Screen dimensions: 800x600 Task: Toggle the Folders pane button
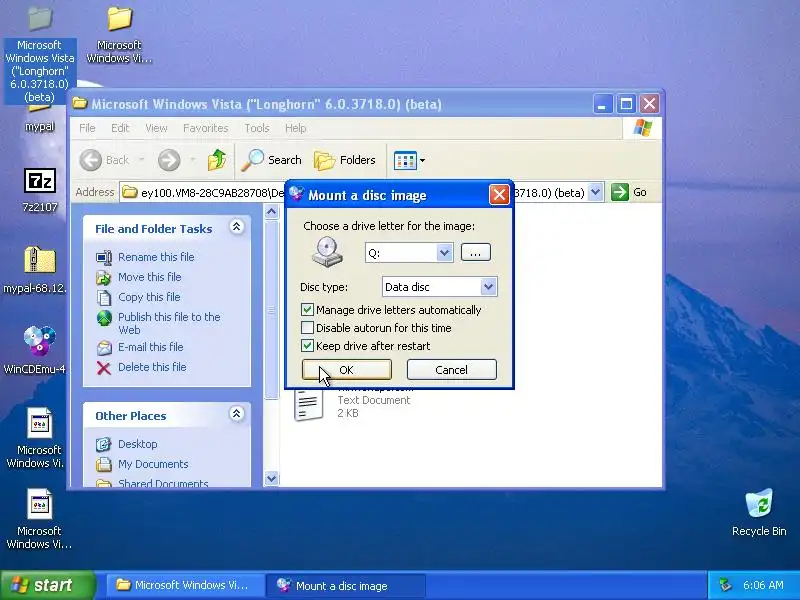pos(345,160)
